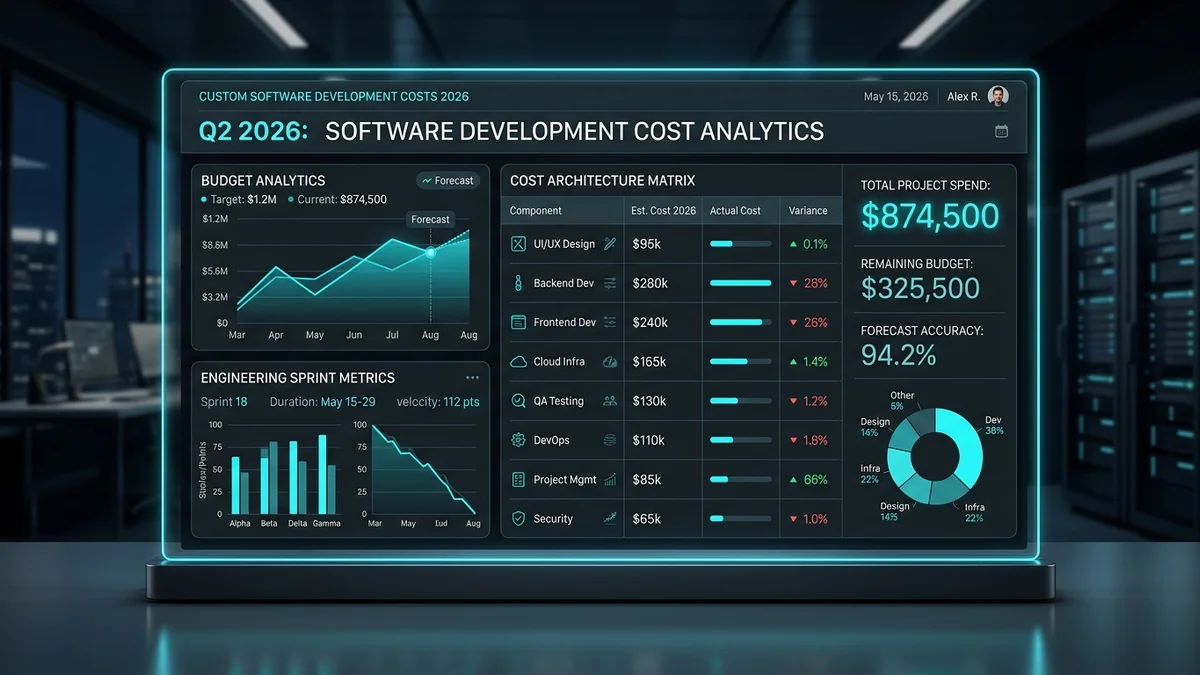Click the Backend Dev actual cost progress bar
1200x675 pixels.
[x=740, y=283]
